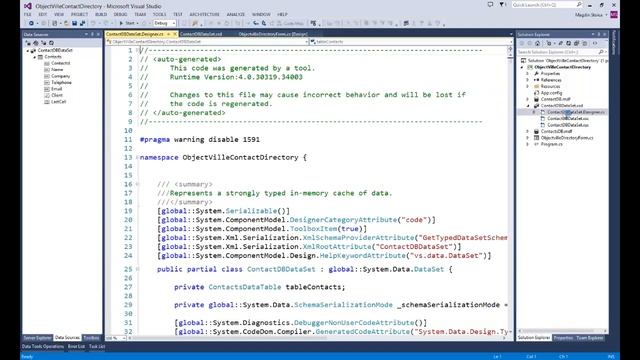Click Collapse All in Solution Explorer toolbar
640x360 pixels.
tap(576, 43)
